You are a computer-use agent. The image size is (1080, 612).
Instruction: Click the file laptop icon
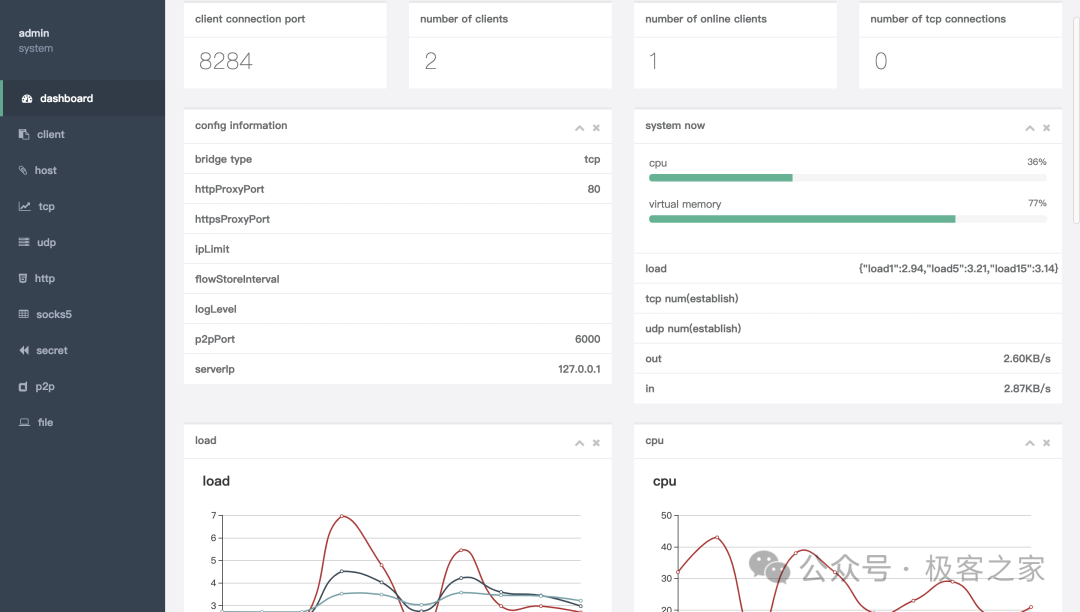24,423
